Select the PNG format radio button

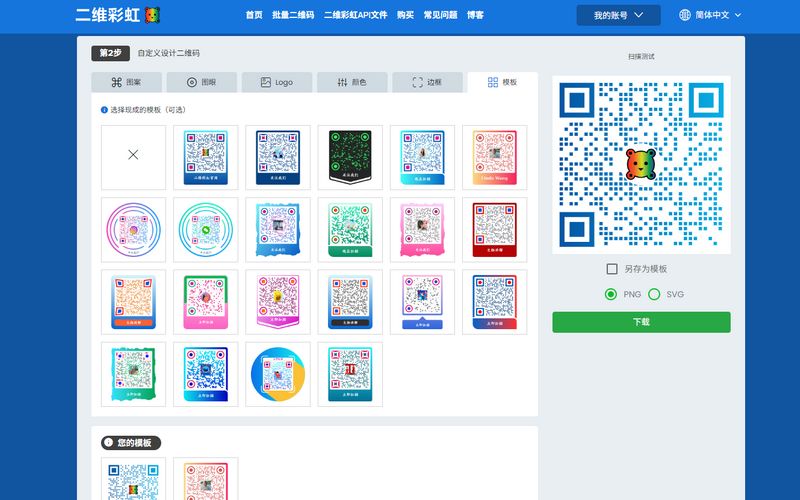coord(610,294)
